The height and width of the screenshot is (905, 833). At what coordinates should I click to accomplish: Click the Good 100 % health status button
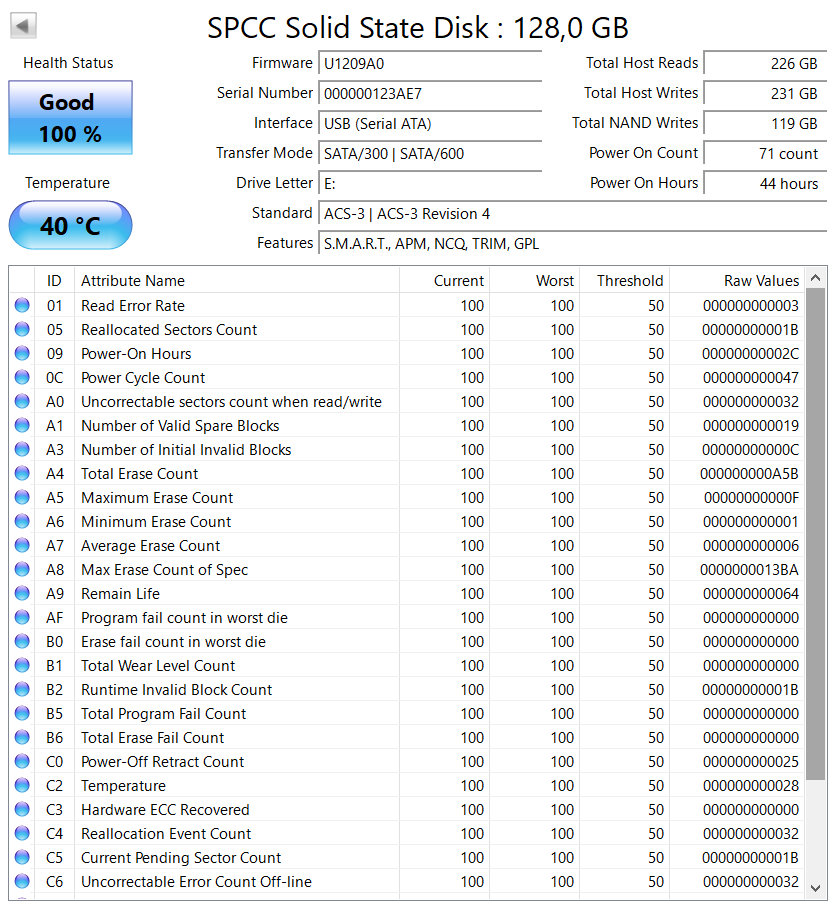[x=70, y=118]
